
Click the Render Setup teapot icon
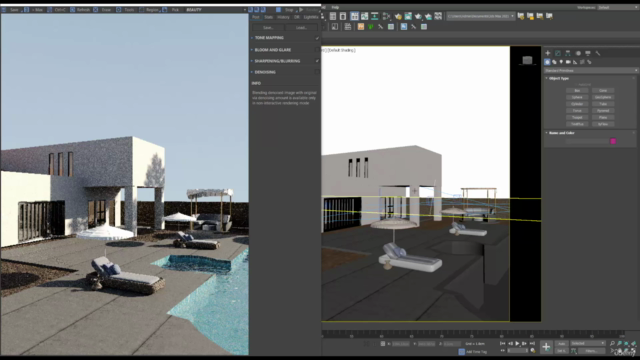398,16
